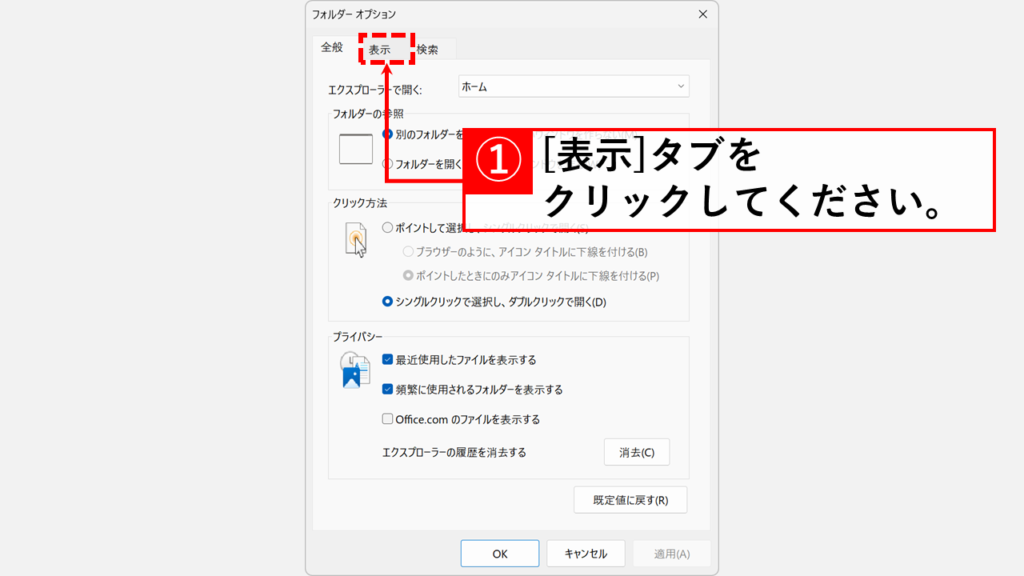
Task: Select フォルダーを開く radio option under フォルダーの参照
Action: click(387, 164)
